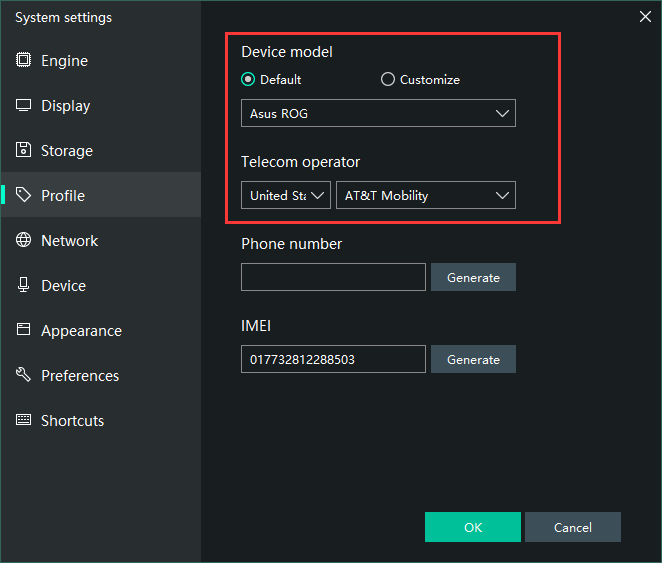Click the IMEI input field
Image resolution: width=662 pixels, height=563 pixels.
(333, 359)
